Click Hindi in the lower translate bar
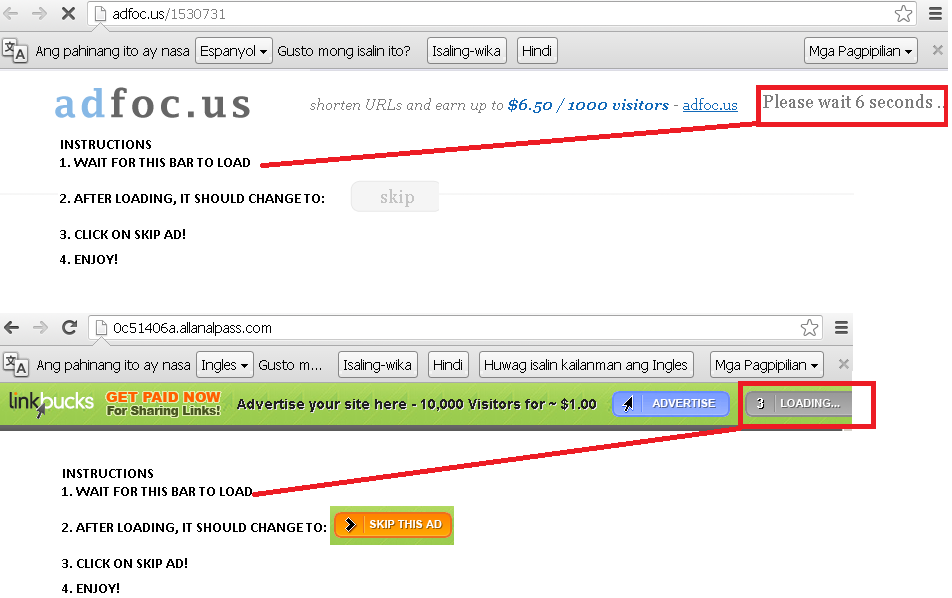 tap(448, 365)
